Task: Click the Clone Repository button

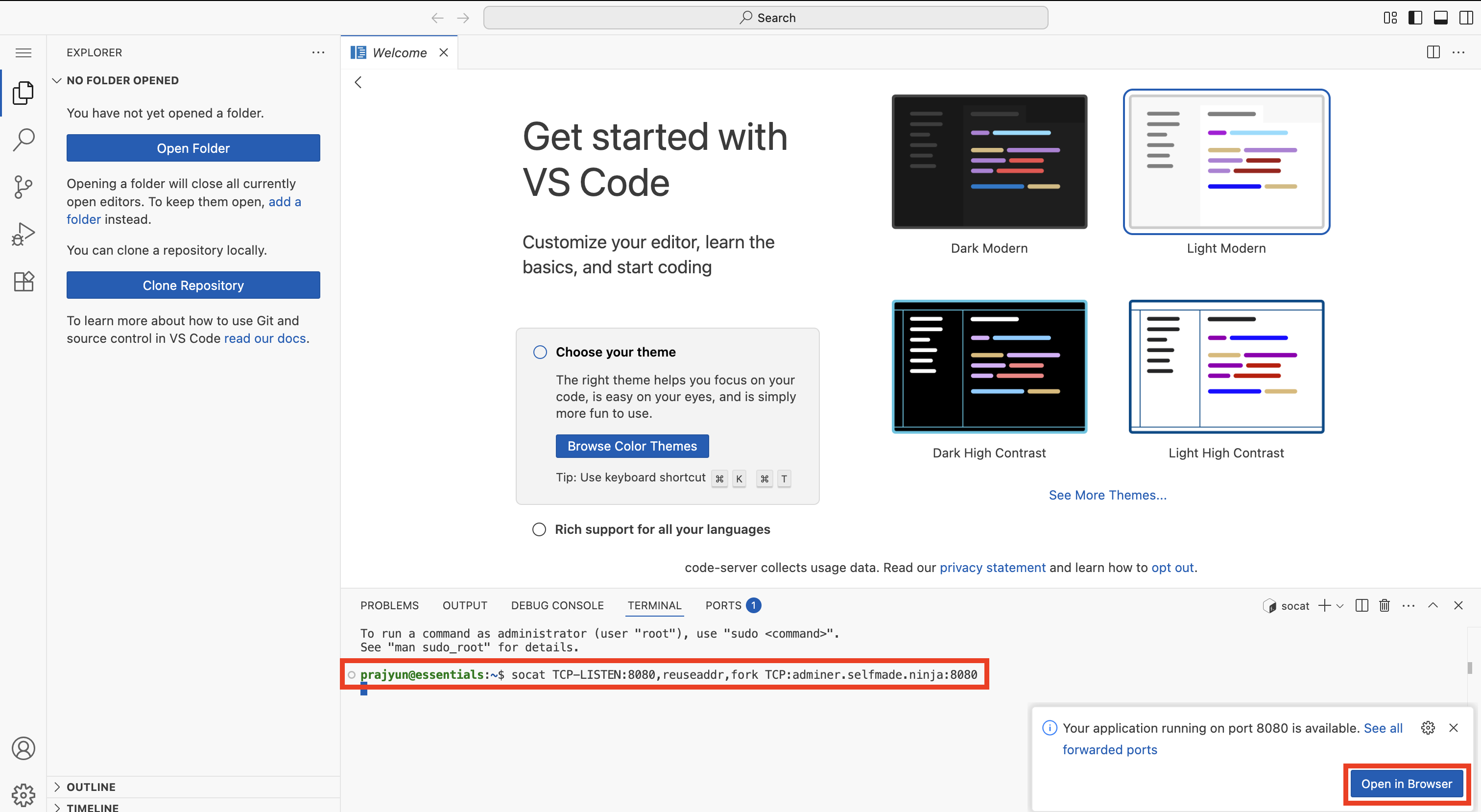Action: tap(193, 285)
